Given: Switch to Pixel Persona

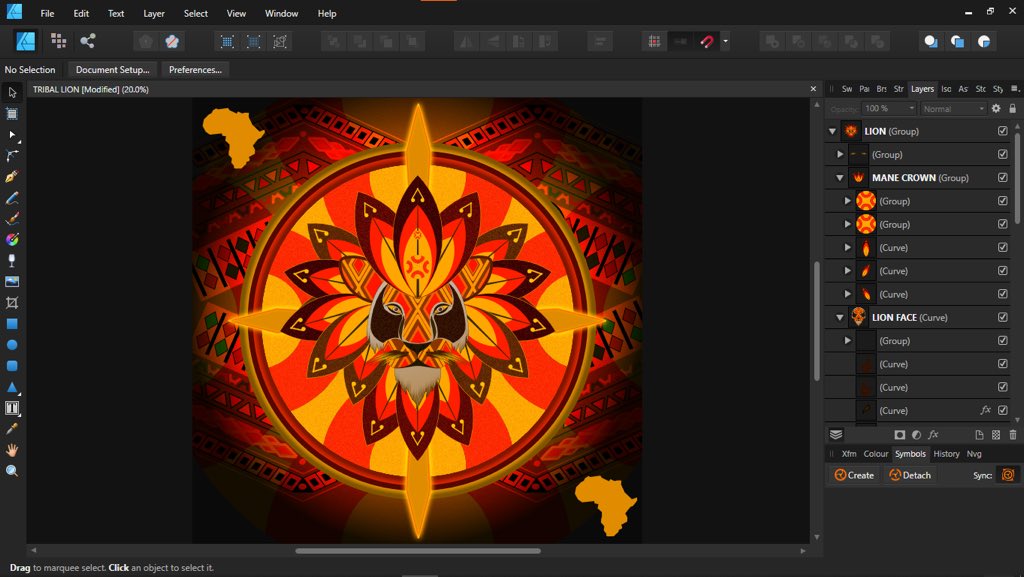Looking at the screenshot, I should tap(59, 41).
